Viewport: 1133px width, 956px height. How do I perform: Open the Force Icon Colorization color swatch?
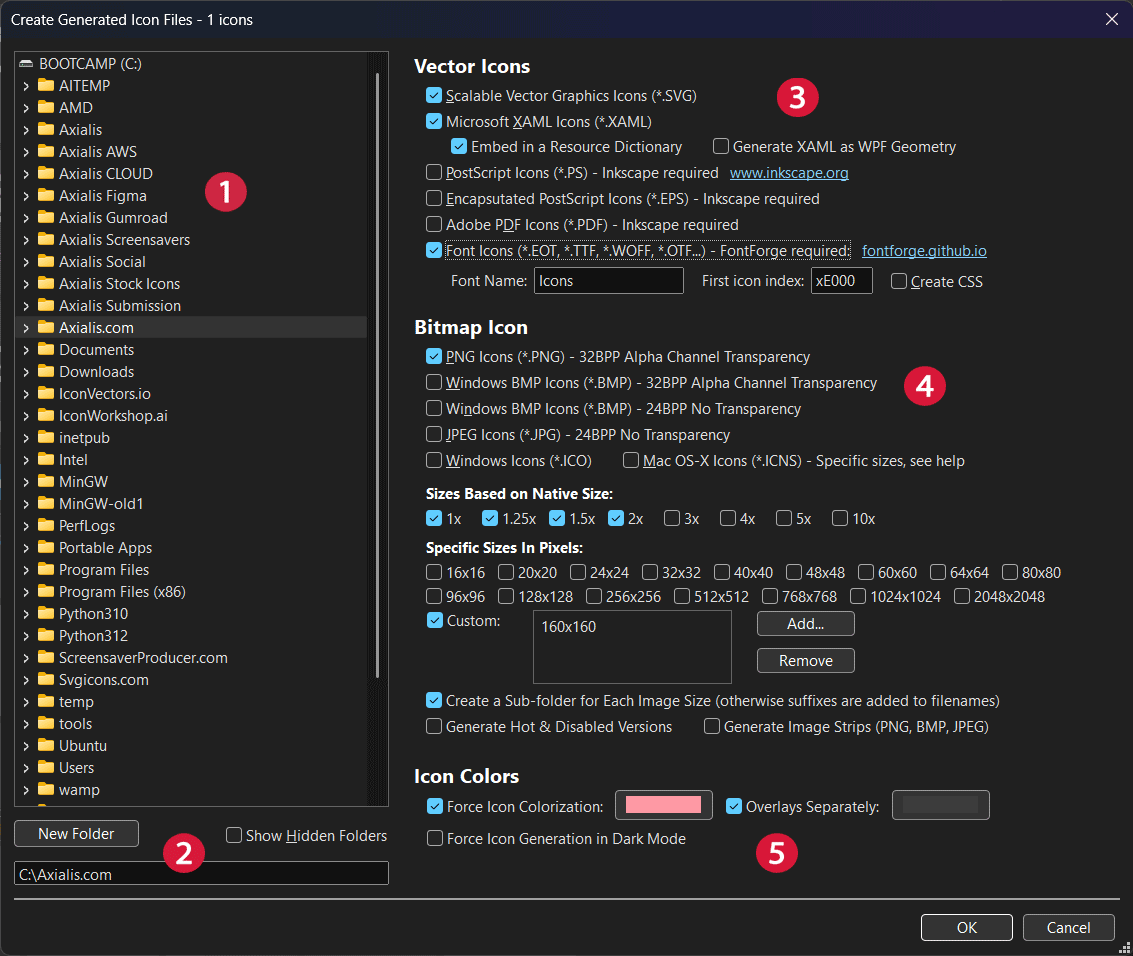click(x=663, y=805)
